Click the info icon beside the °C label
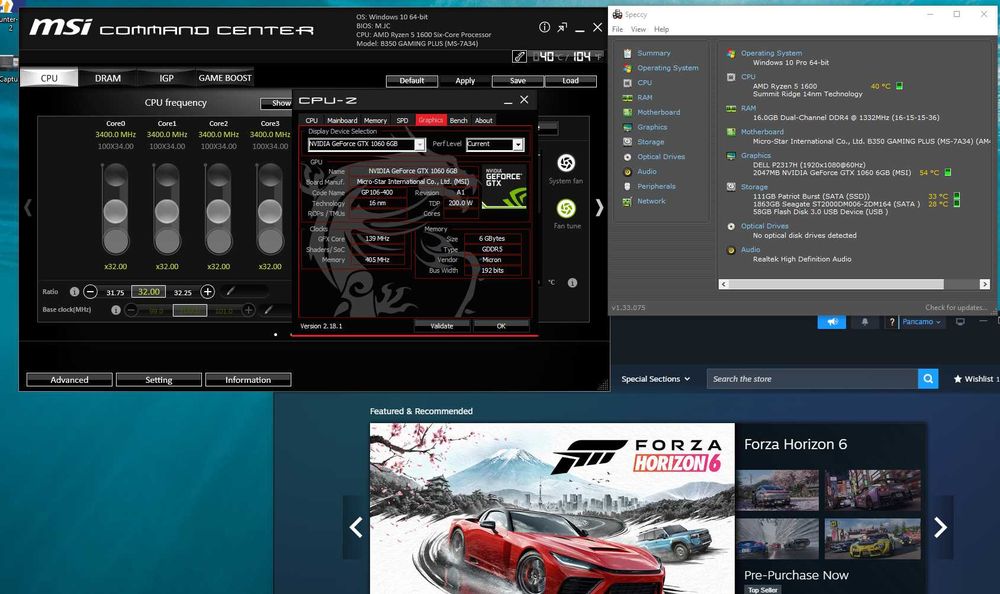The height and width of the screenshot is (594, 1000). click(572, 283)
